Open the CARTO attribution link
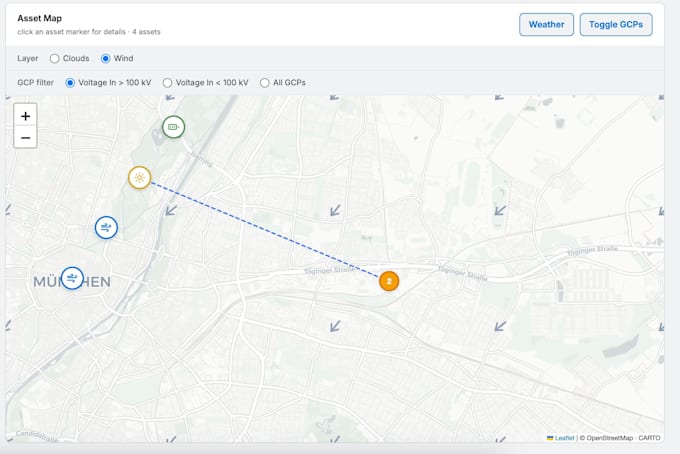 coord(649,438)
